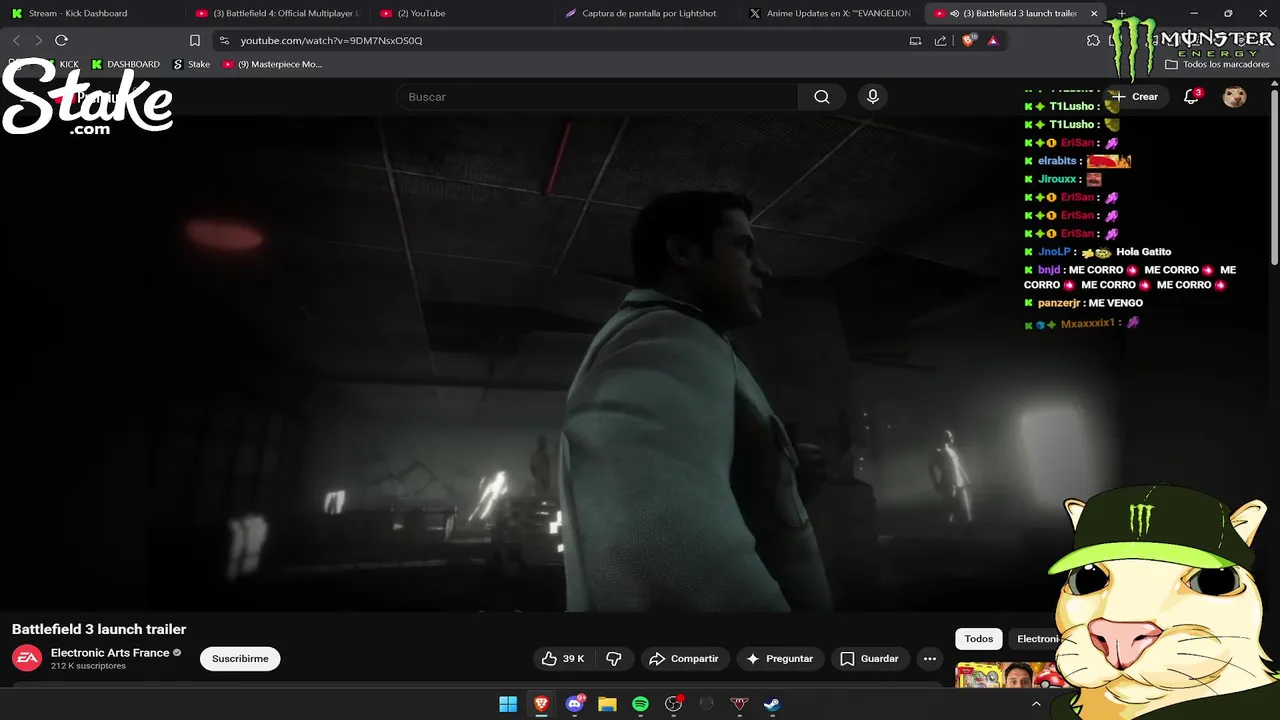Click the Preguntar button

coord(779,659)
